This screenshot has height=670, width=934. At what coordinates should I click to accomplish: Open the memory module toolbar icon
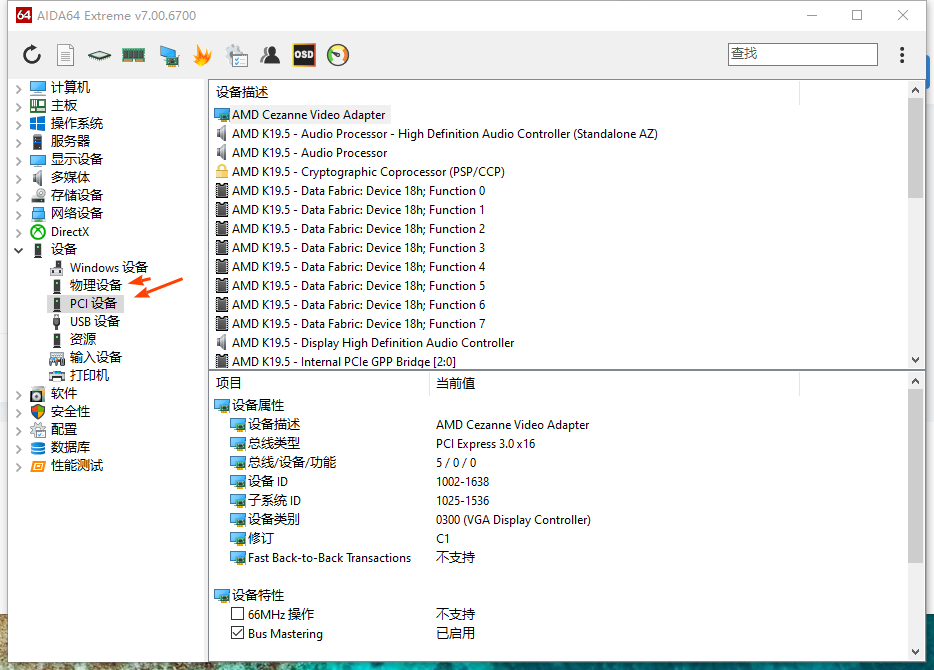click(x=133, y=55)
